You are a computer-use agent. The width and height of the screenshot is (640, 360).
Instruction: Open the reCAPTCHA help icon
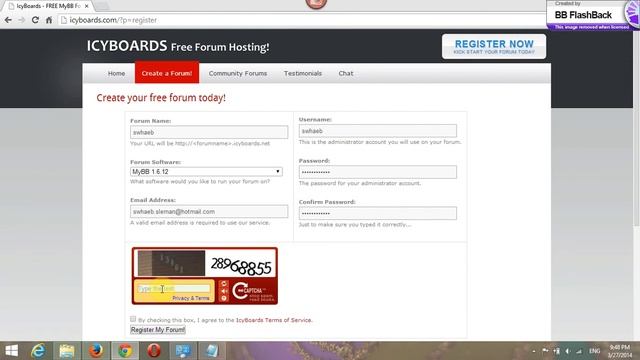[x=224, y=298]
